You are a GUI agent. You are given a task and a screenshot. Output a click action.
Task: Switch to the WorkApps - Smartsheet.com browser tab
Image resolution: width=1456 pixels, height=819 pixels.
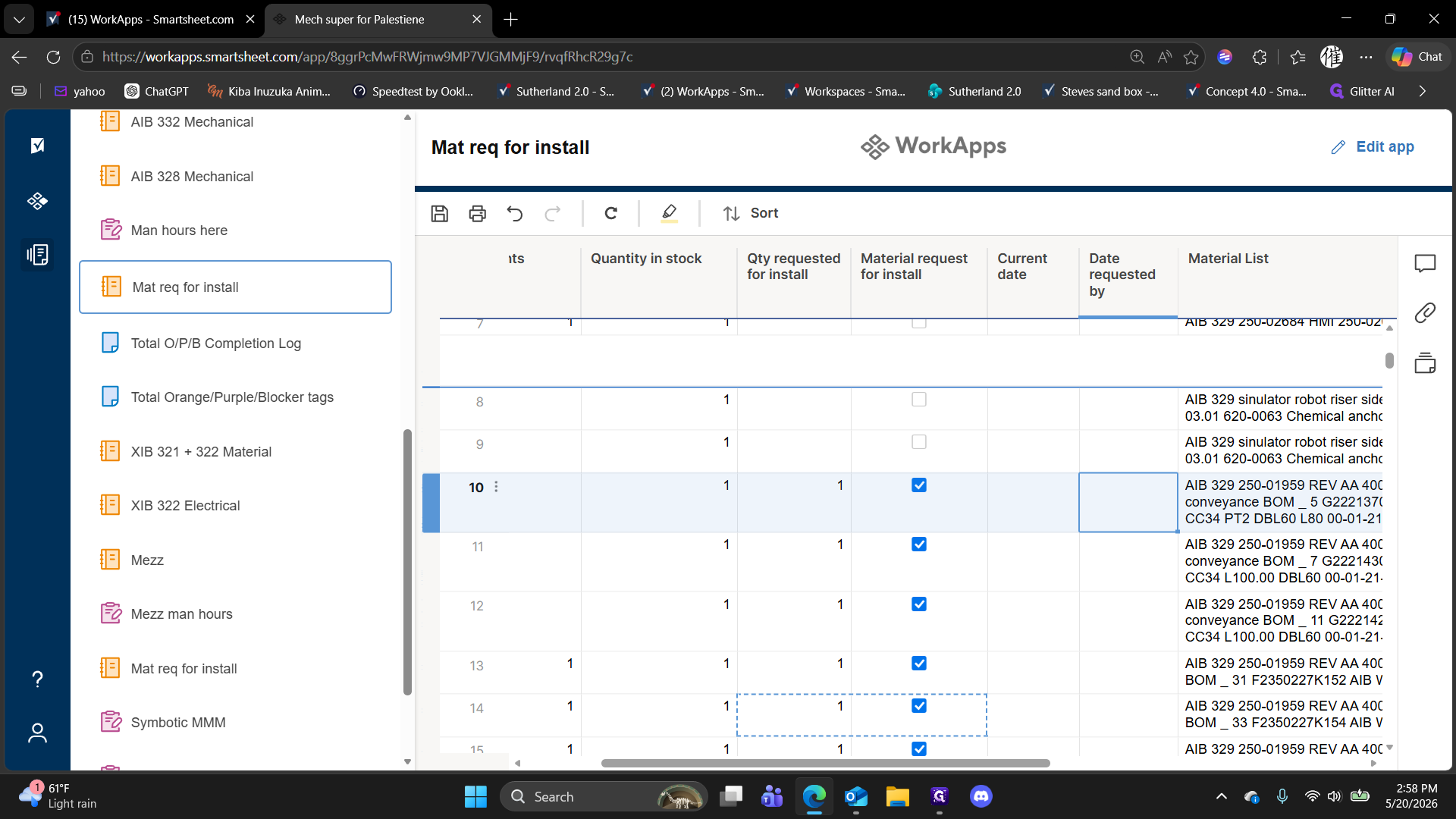pos(151,19)
